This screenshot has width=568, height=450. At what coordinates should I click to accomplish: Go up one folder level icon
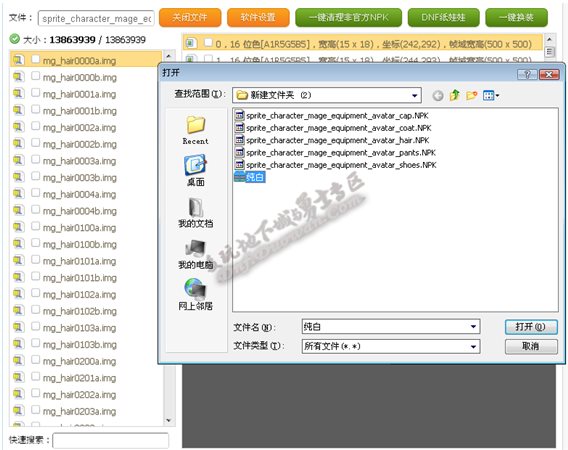[454, 96]
